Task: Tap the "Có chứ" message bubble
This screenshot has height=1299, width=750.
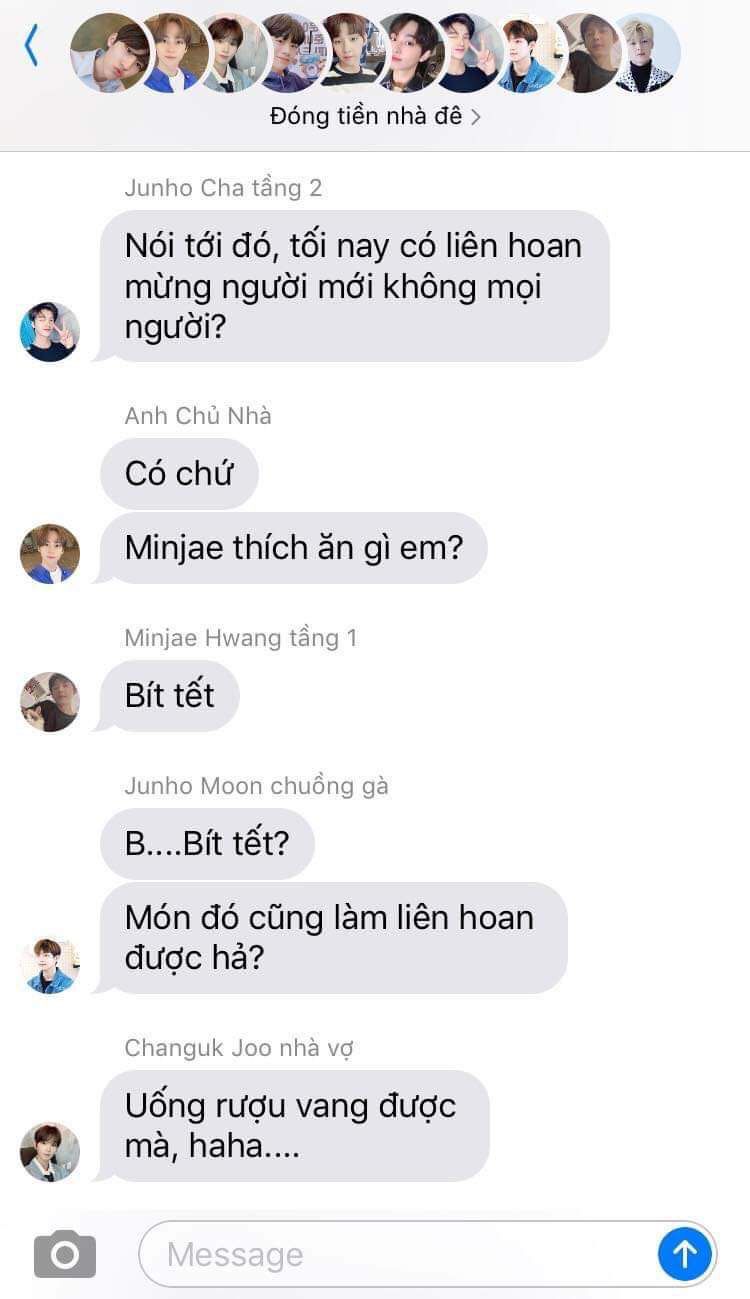Action: [x=179, y=474]
